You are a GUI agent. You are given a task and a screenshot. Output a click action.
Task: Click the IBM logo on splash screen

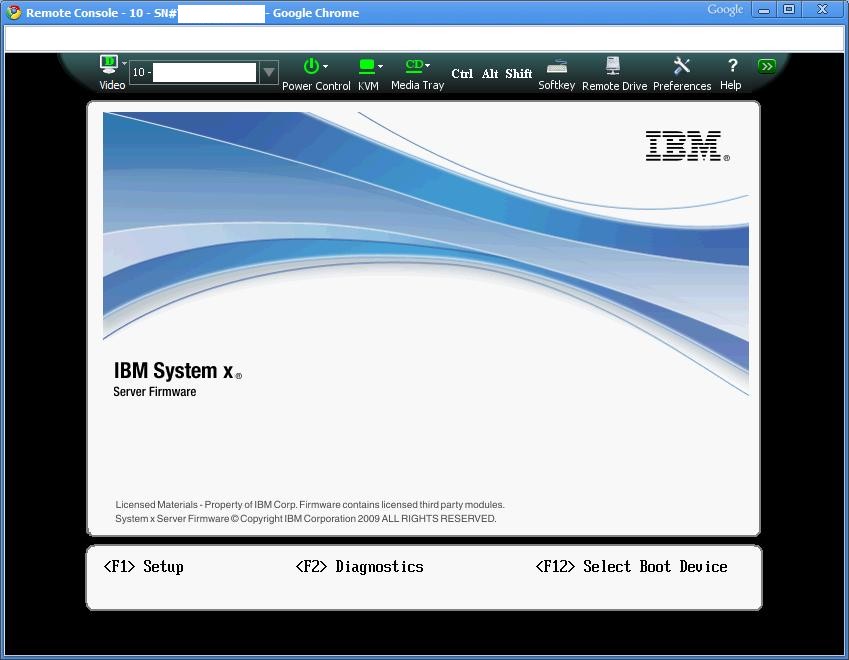pyautogui.click(x=686, y=146)
